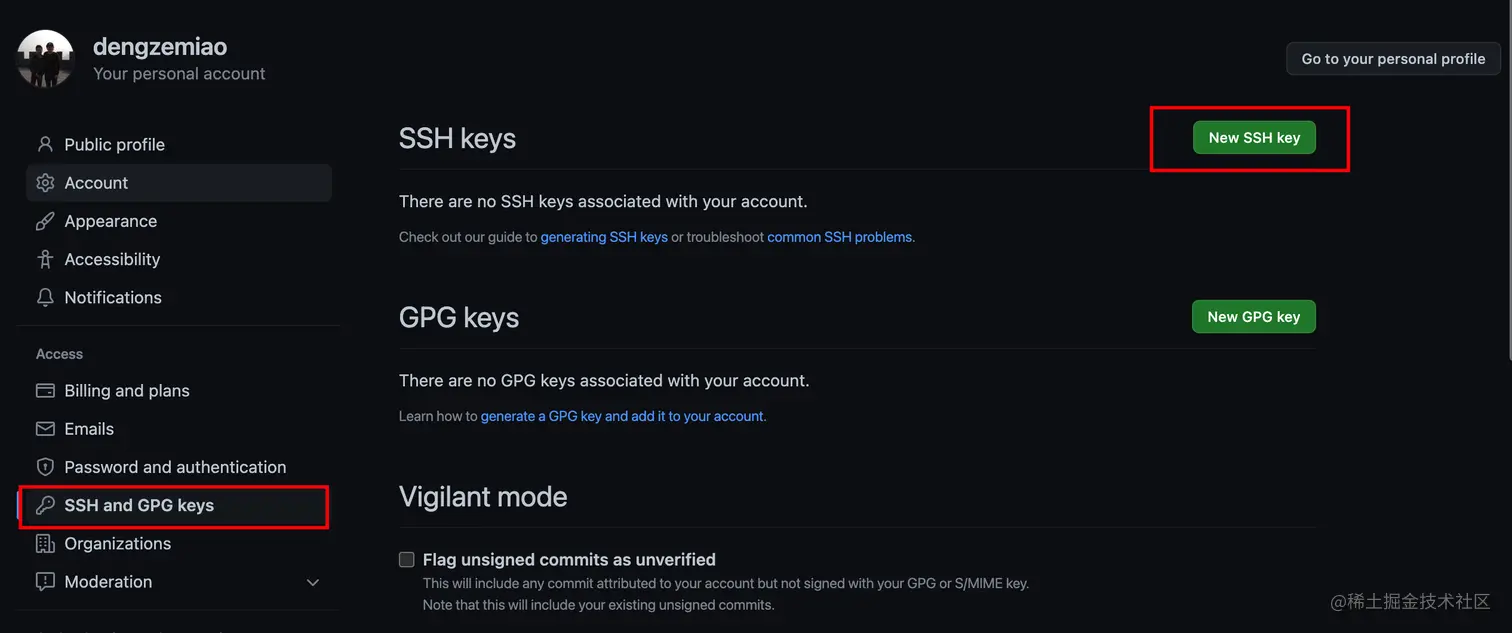Open the generate a GPG key link
Screen dimensions: 1512x633
pos(622,416)
